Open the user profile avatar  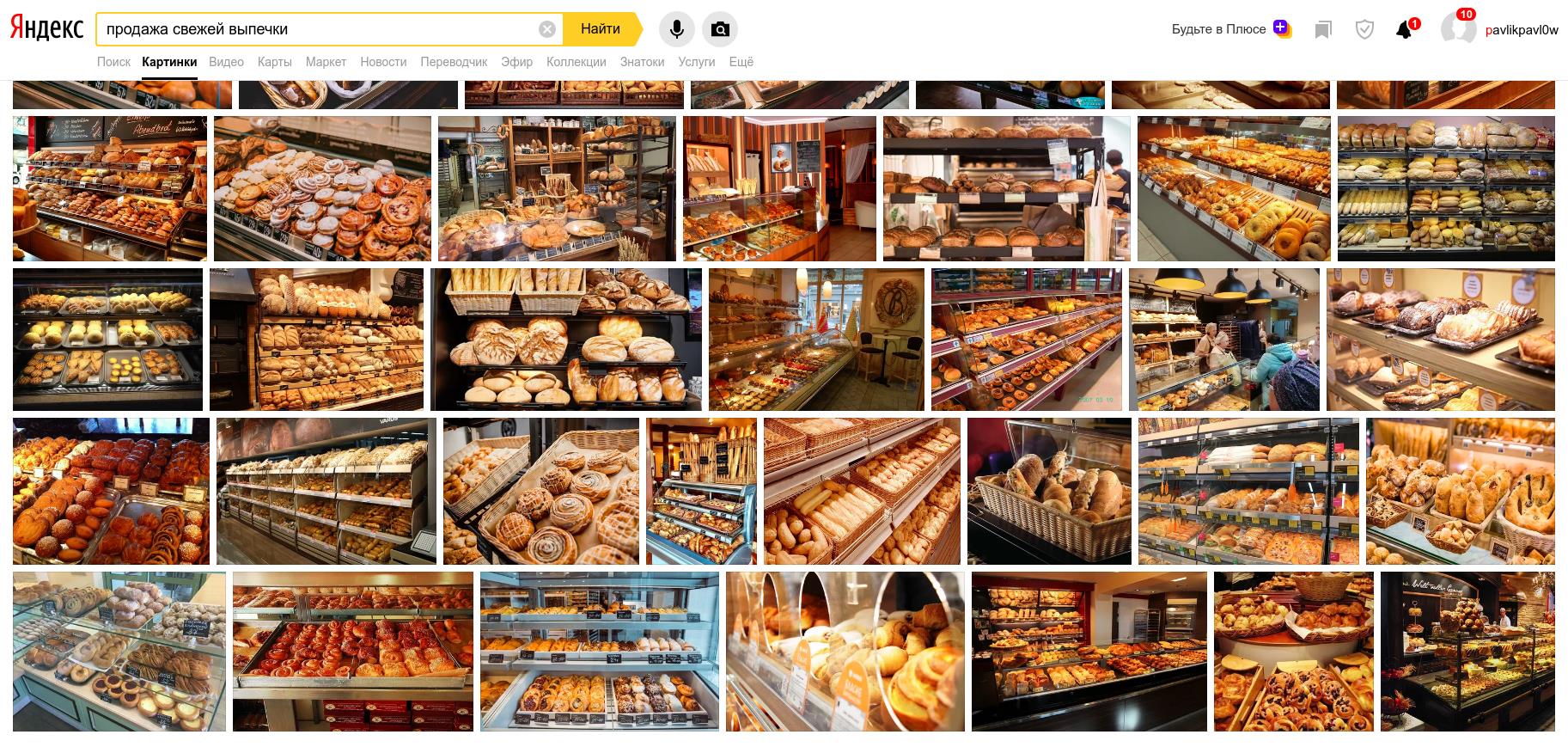click(1458, 28)
